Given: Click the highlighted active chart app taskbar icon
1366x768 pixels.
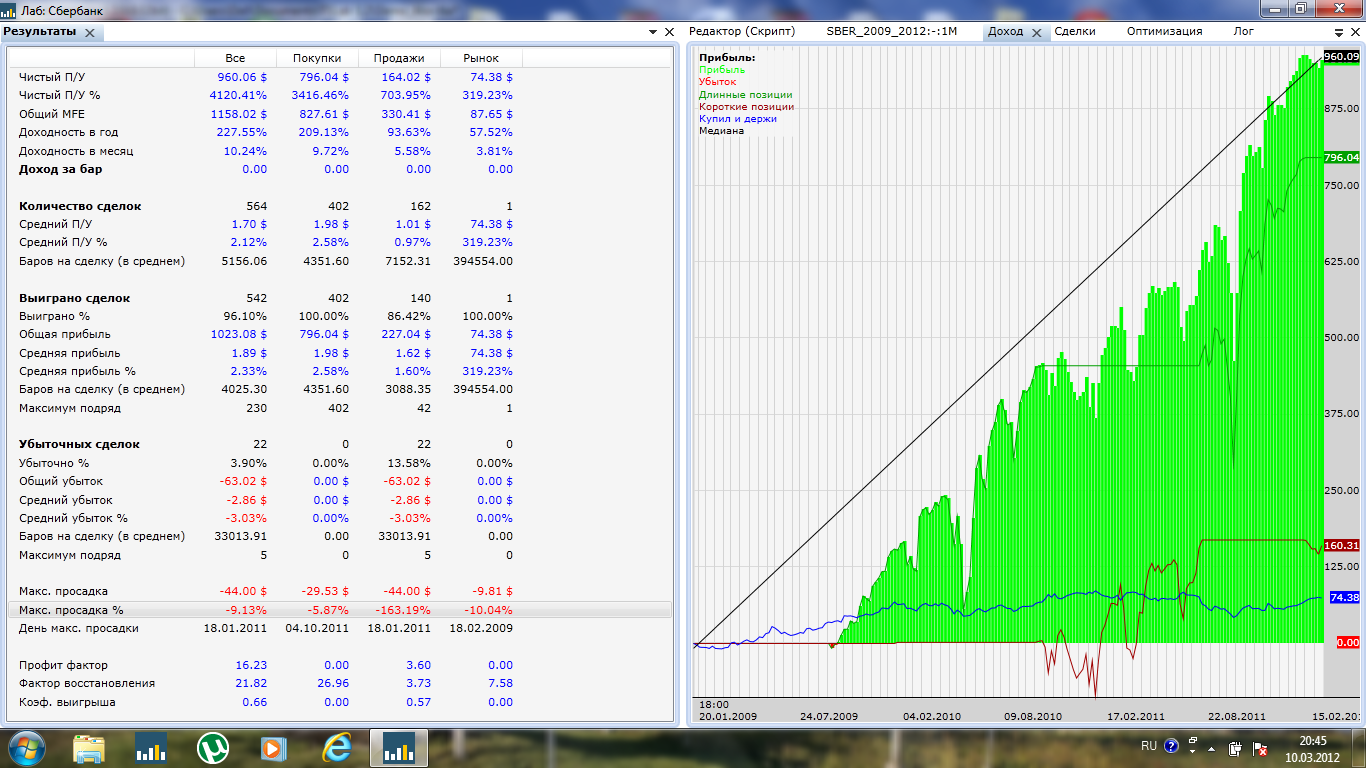Looking at the screenshot, I should point(398,748).
